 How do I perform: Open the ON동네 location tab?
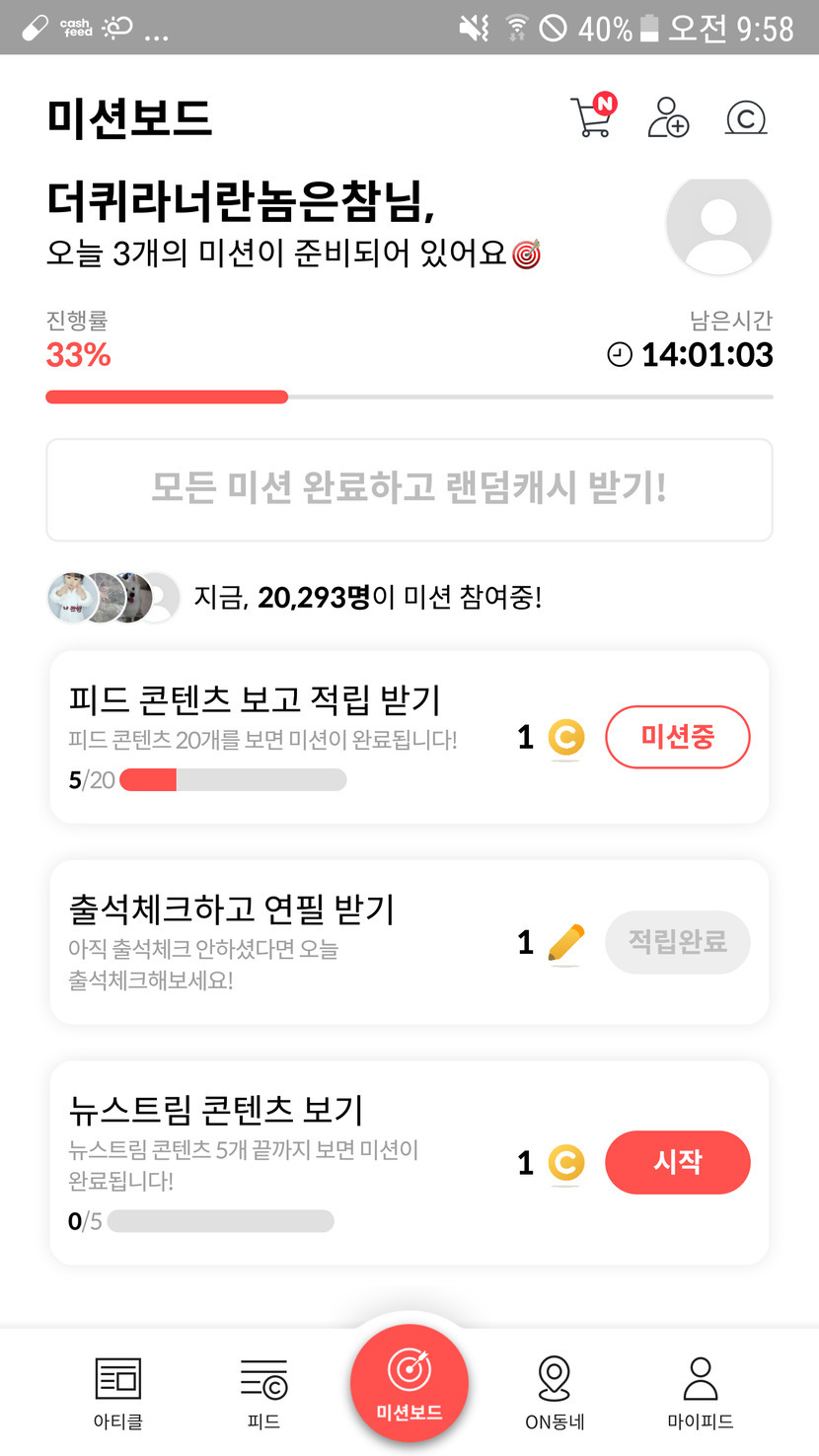555,1392
